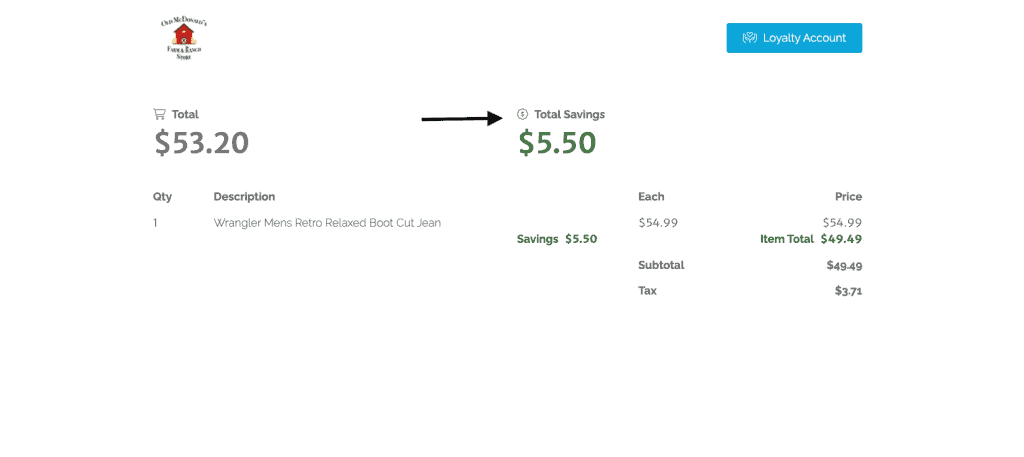Click the hands-heart icon in Loyalty Account button
The width and height of the screenshot is (1024, 457).
(750, 38)
